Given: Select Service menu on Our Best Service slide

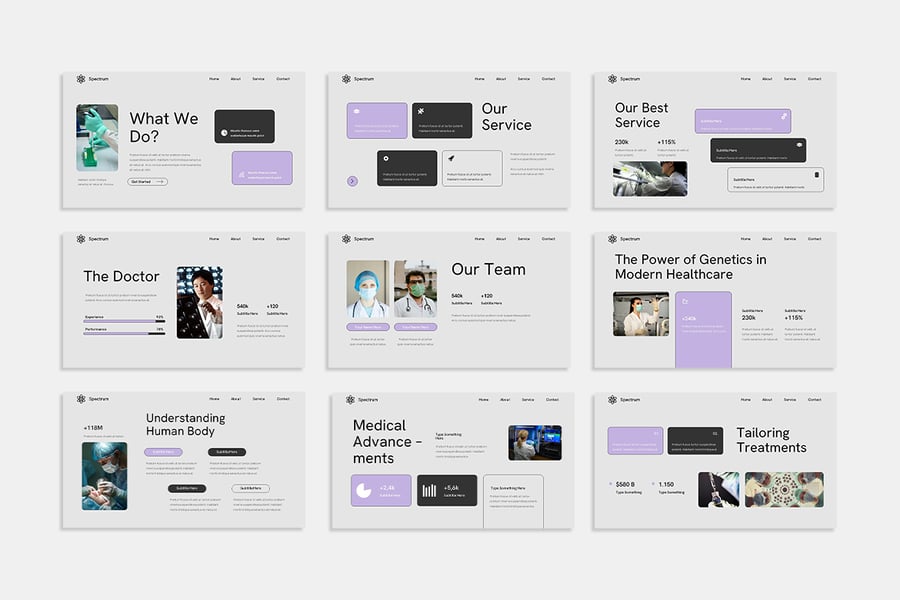Looking at the screenshot, I should (789, 78).
